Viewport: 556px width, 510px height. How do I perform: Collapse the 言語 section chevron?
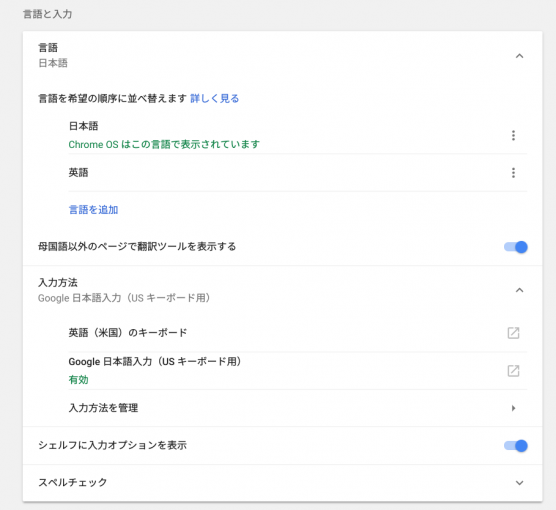[519, 56]
